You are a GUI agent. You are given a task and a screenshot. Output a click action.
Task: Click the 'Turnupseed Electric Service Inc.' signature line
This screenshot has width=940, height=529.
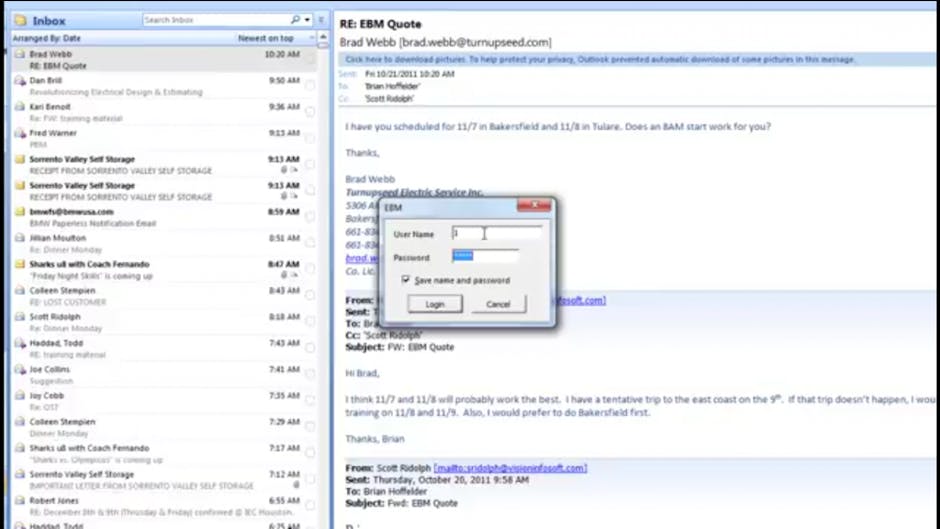tap(414, 192)
